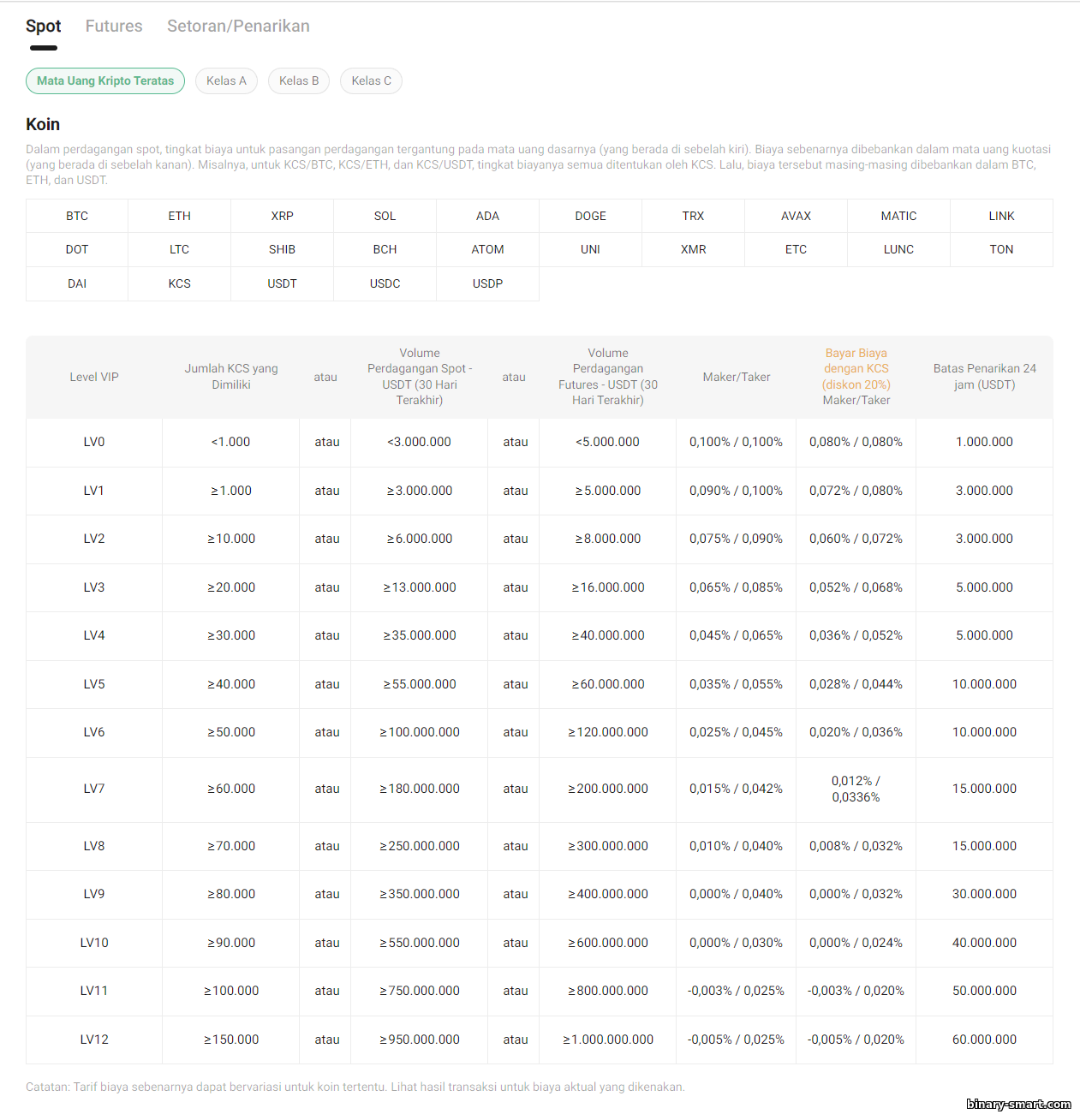Click the USDC coin cell
Image resolution: width=1080 pixels, height=1120 pixels.
(385, 283)
